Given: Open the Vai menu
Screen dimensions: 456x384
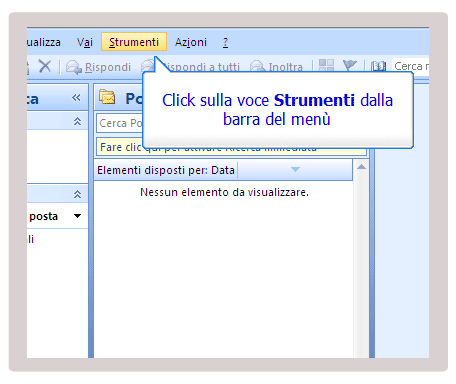Looking at the screenshot, I should (85, 42).
